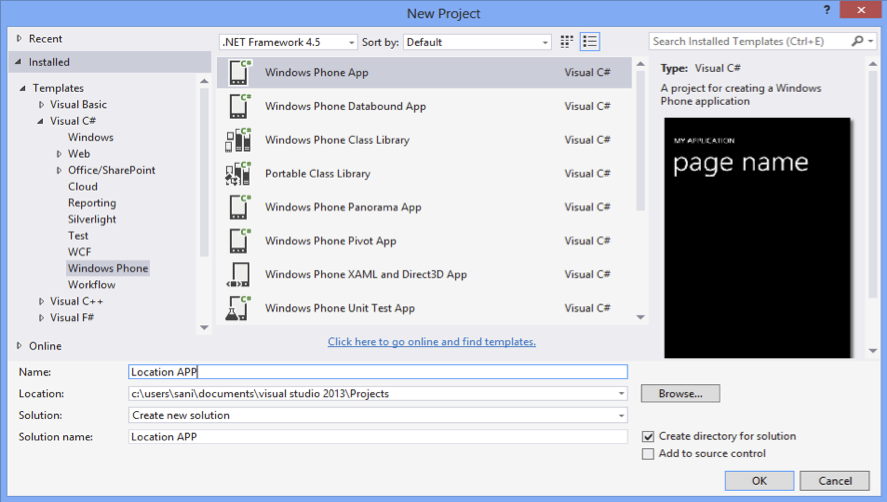The image size is (887, 502).
Task: Click the Windows Phone Unit Test App icon
Action: pyautogui.click(x=238, y=308)
